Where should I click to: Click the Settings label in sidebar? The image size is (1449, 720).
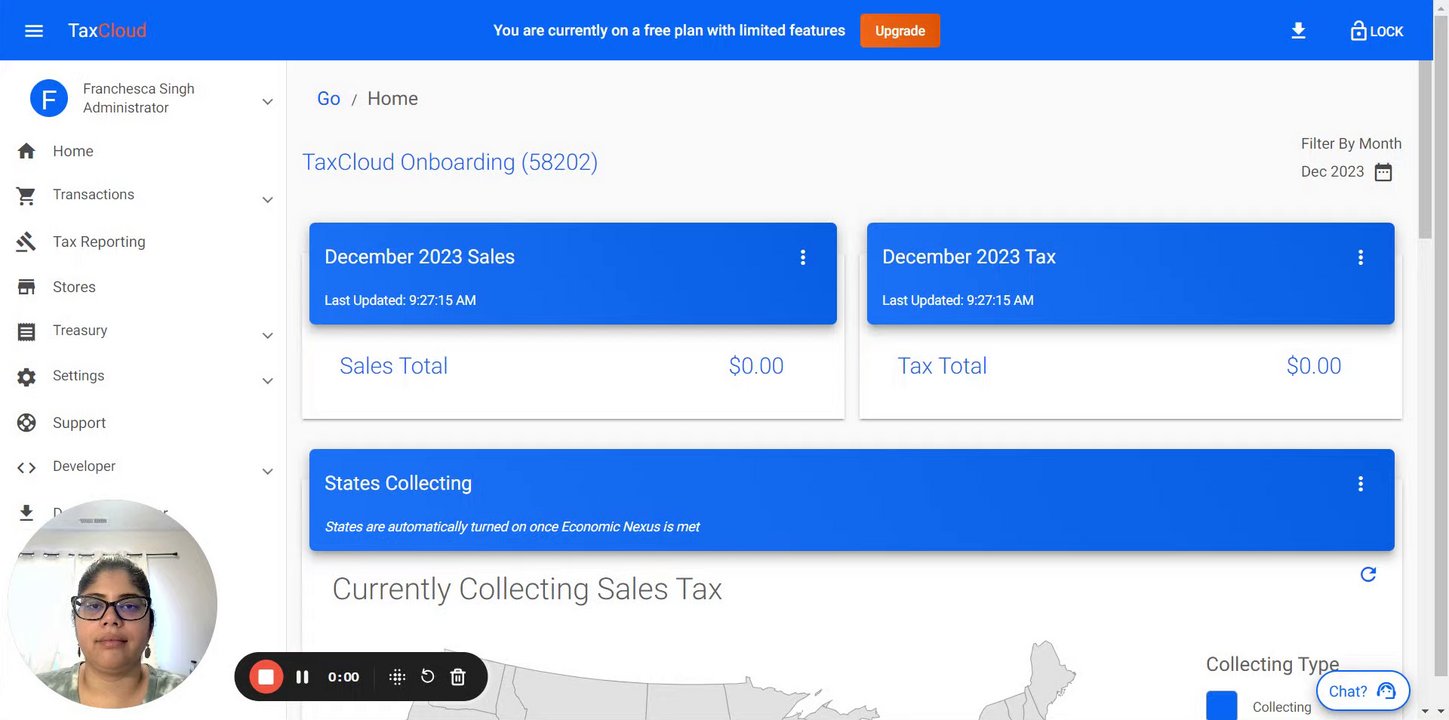click(x=79, y=376)
